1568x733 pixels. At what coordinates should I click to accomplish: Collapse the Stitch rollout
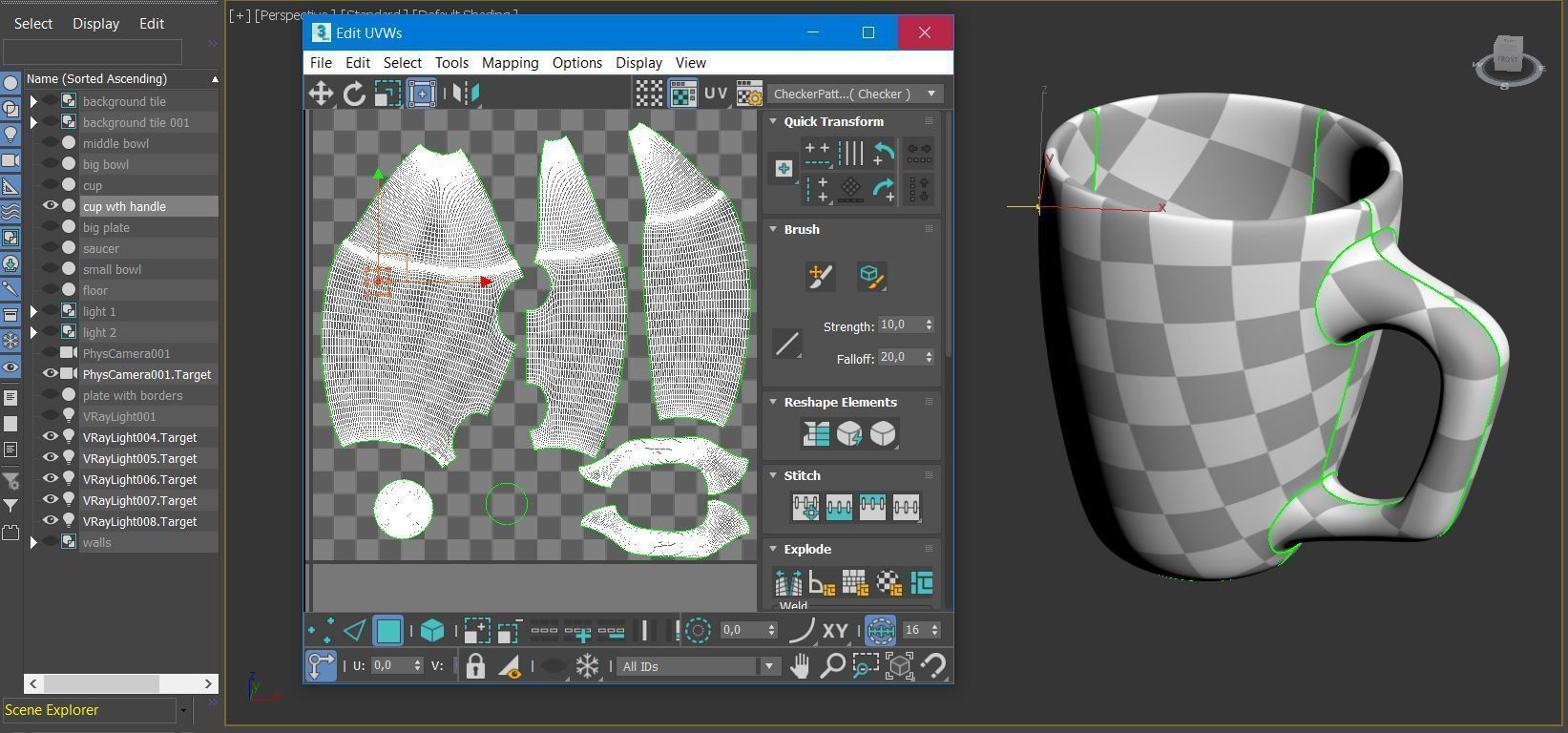[x=773, y=475]
